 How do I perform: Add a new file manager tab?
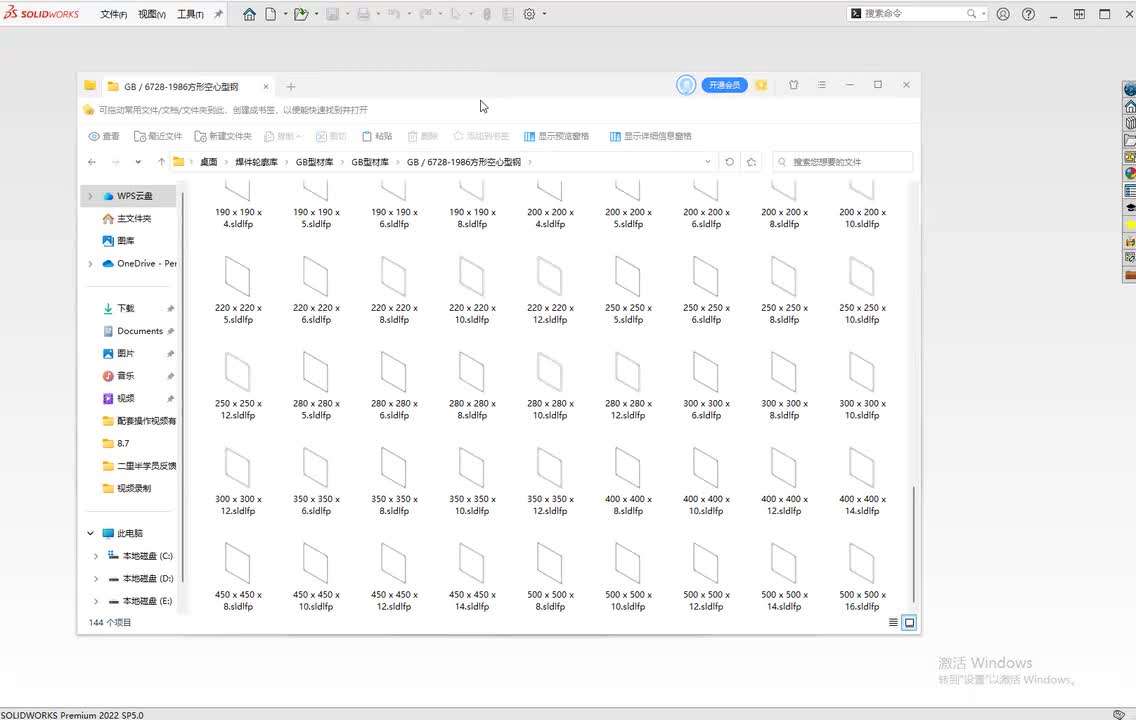point(291,86)
